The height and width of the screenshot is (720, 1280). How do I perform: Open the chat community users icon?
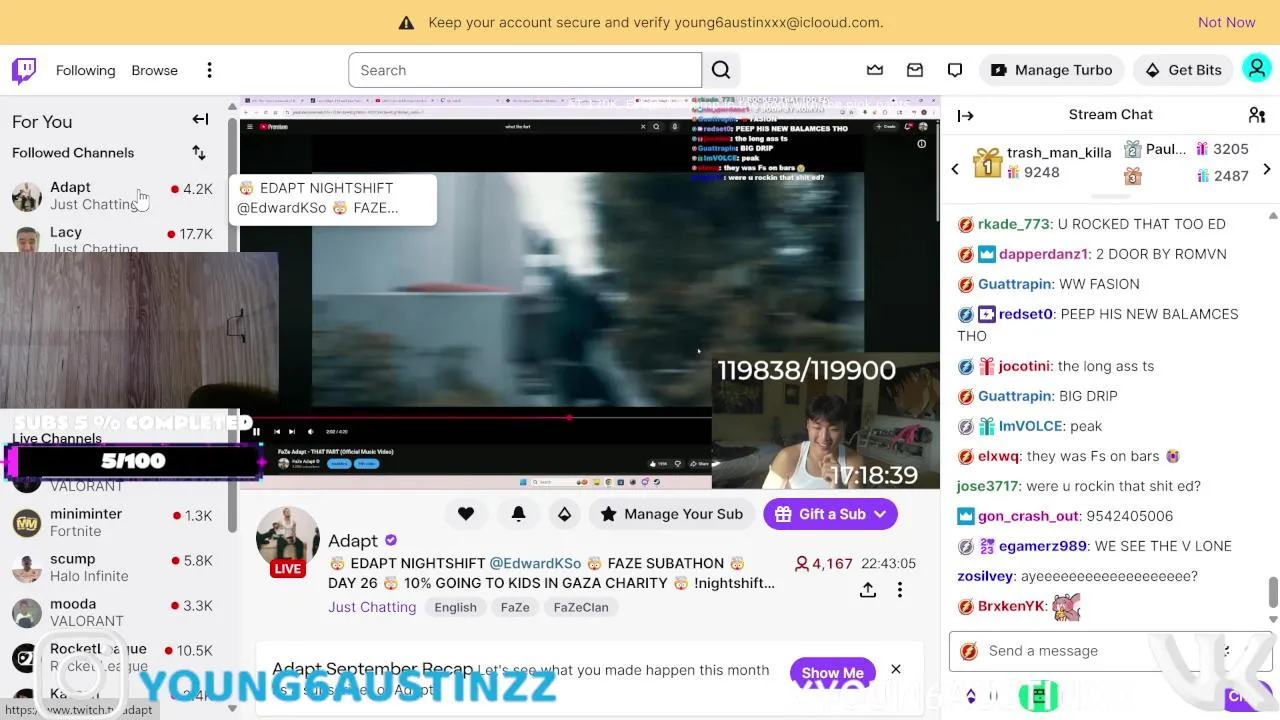click(1257, 115)
